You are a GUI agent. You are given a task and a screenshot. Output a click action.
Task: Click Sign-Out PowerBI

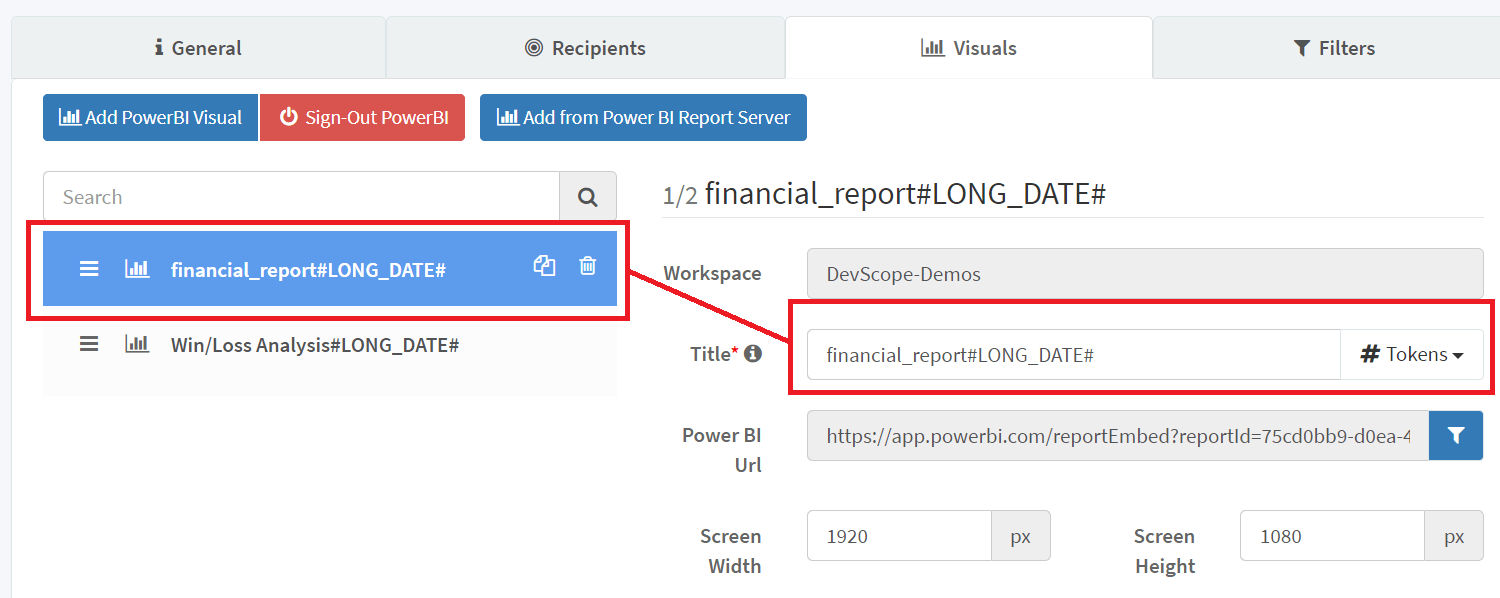[362, 117]
